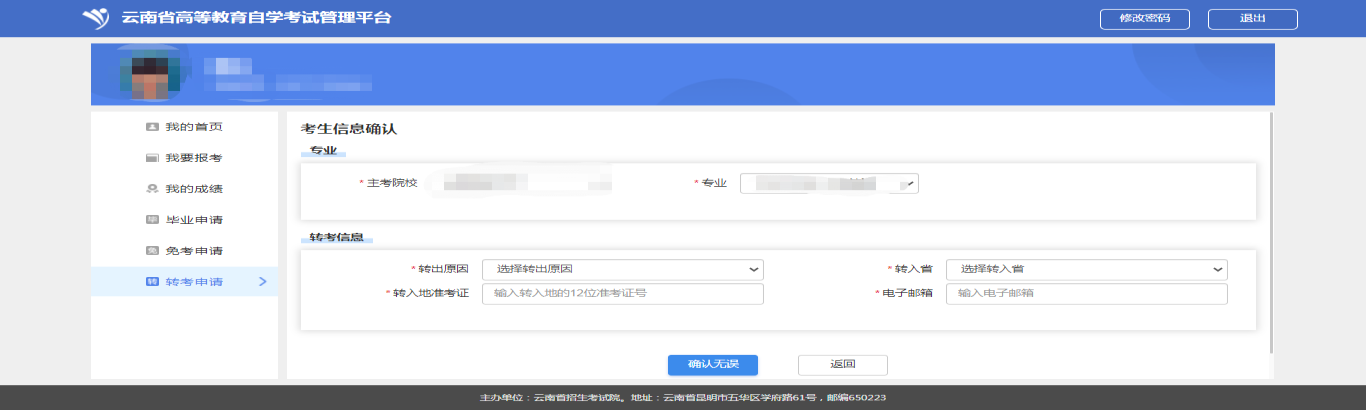1366x410 pixels.
Task: Click the 退出 logout button
Action: (1252, 19)
